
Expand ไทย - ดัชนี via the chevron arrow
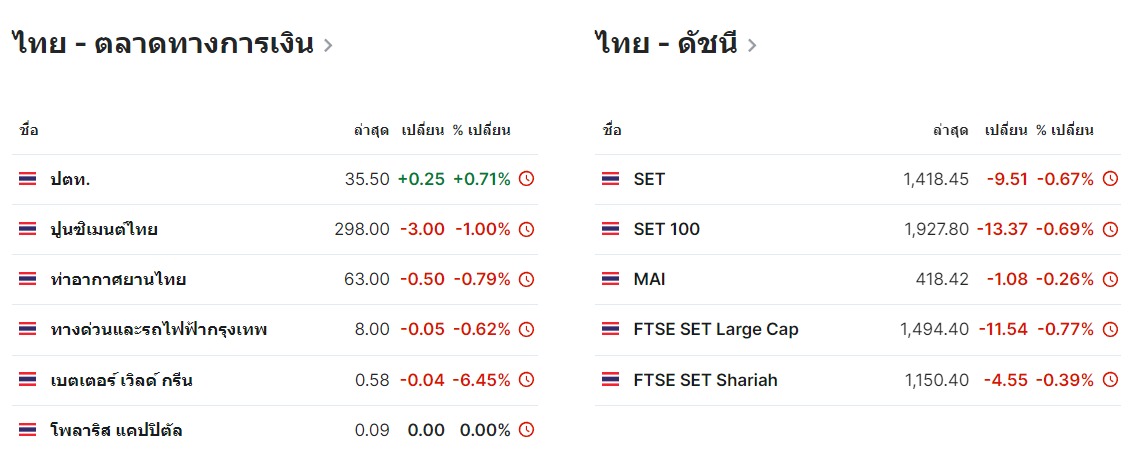(x=752, y=45)
